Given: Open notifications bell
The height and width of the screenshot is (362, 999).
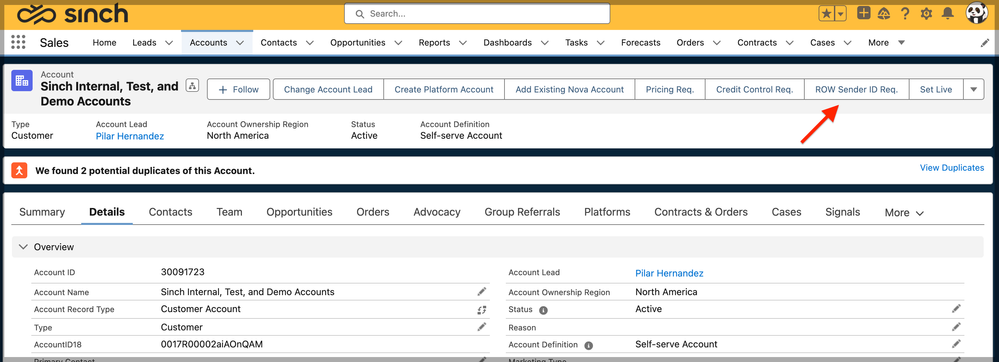Looking at the screenshot, I should point(948,13).
